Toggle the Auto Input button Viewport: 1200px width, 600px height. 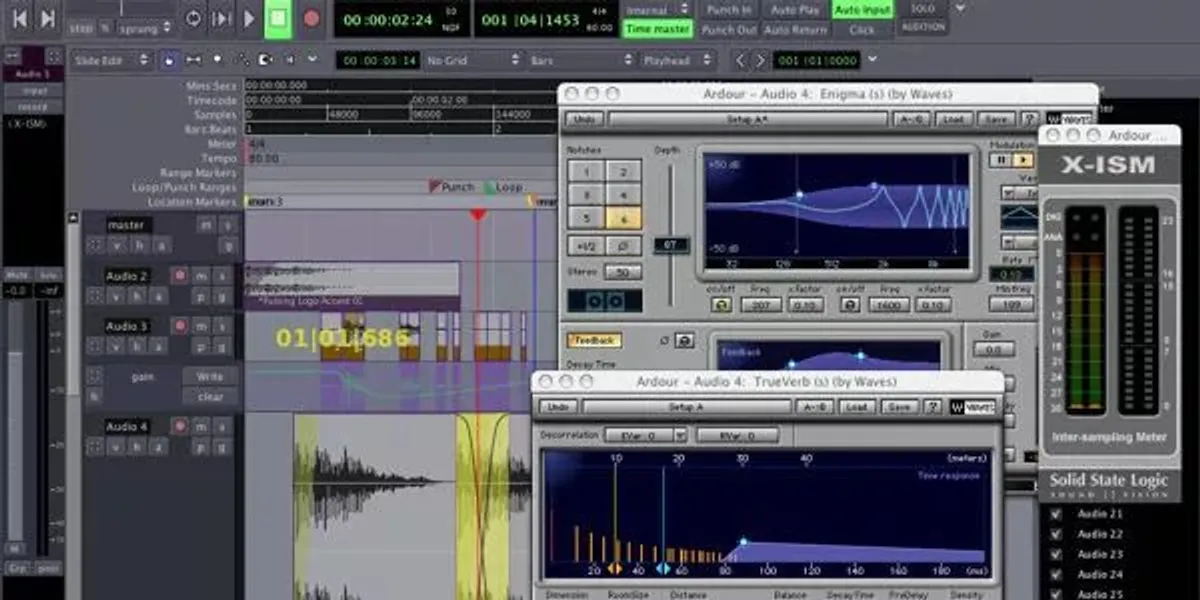(x=864, y=10)
